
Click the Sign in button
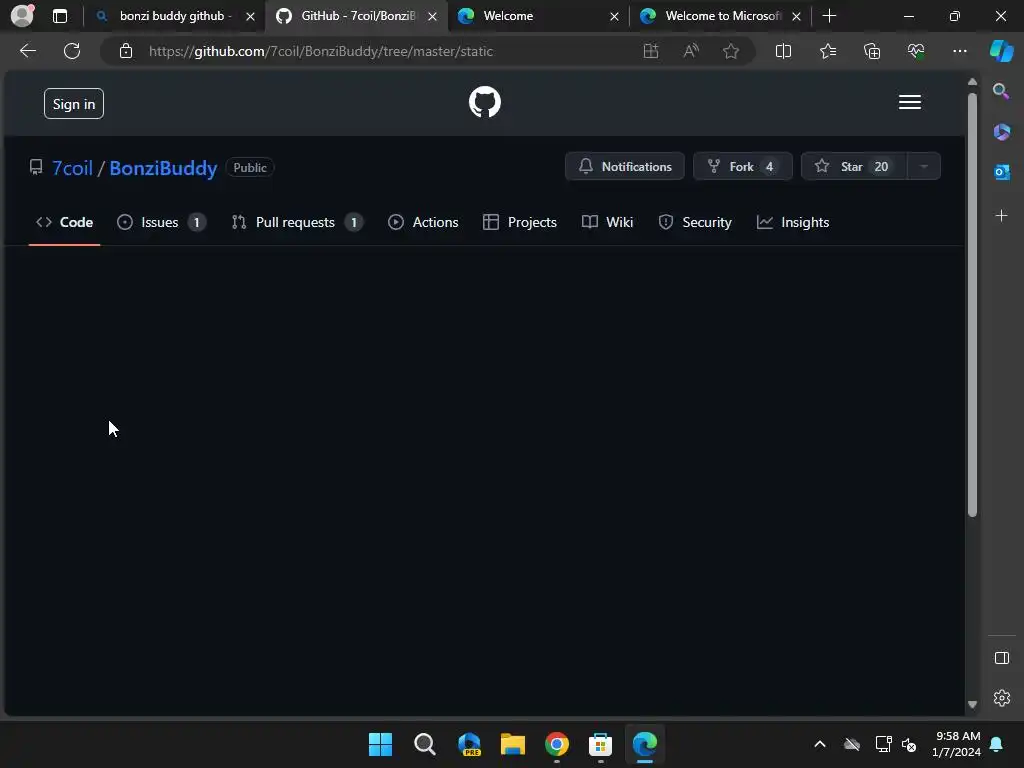(74, 104)
